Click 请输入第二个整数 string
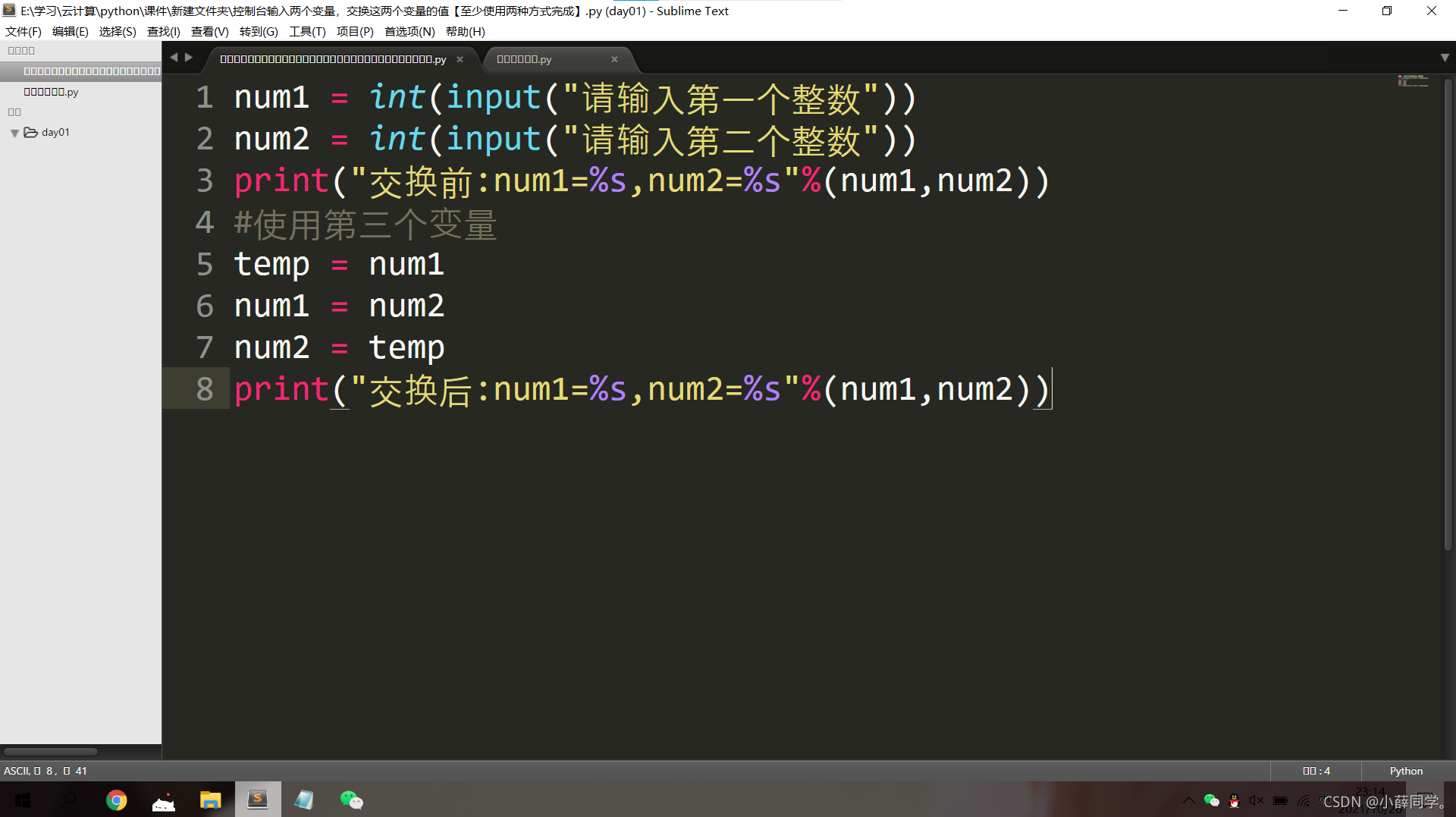This screenshot has height=817, width=1456. pyautogui.click(x=720, y=140)
